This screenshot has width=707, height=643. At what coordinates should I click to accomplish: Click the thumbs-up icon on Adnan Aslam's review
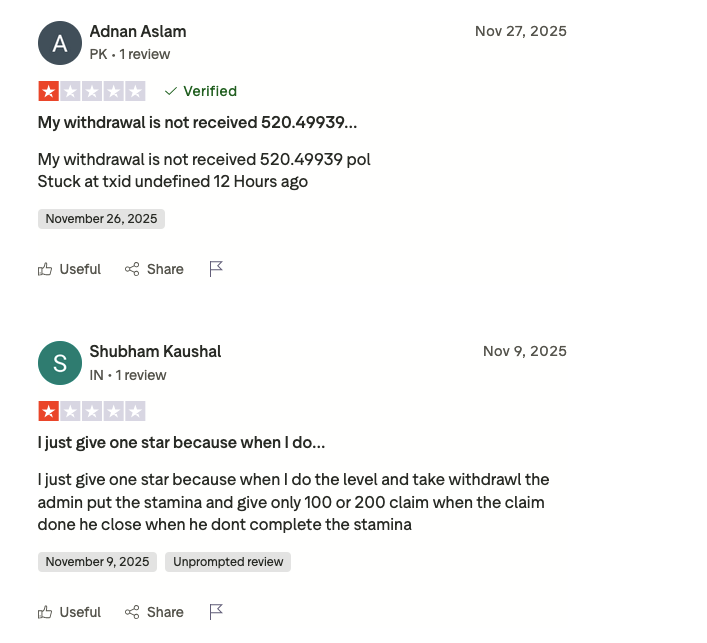tap(45, 269)
